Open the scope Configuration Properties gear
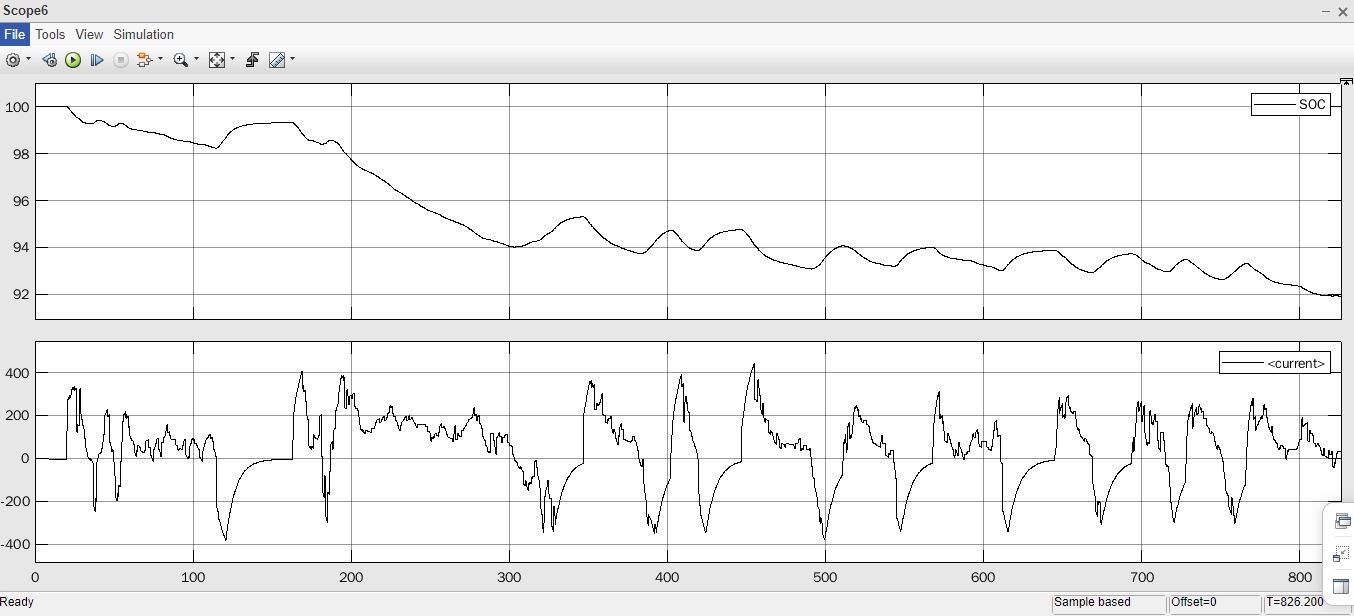Image resolution: width=1354 pixels, height=616 pixels. click(x=13, y=60)
